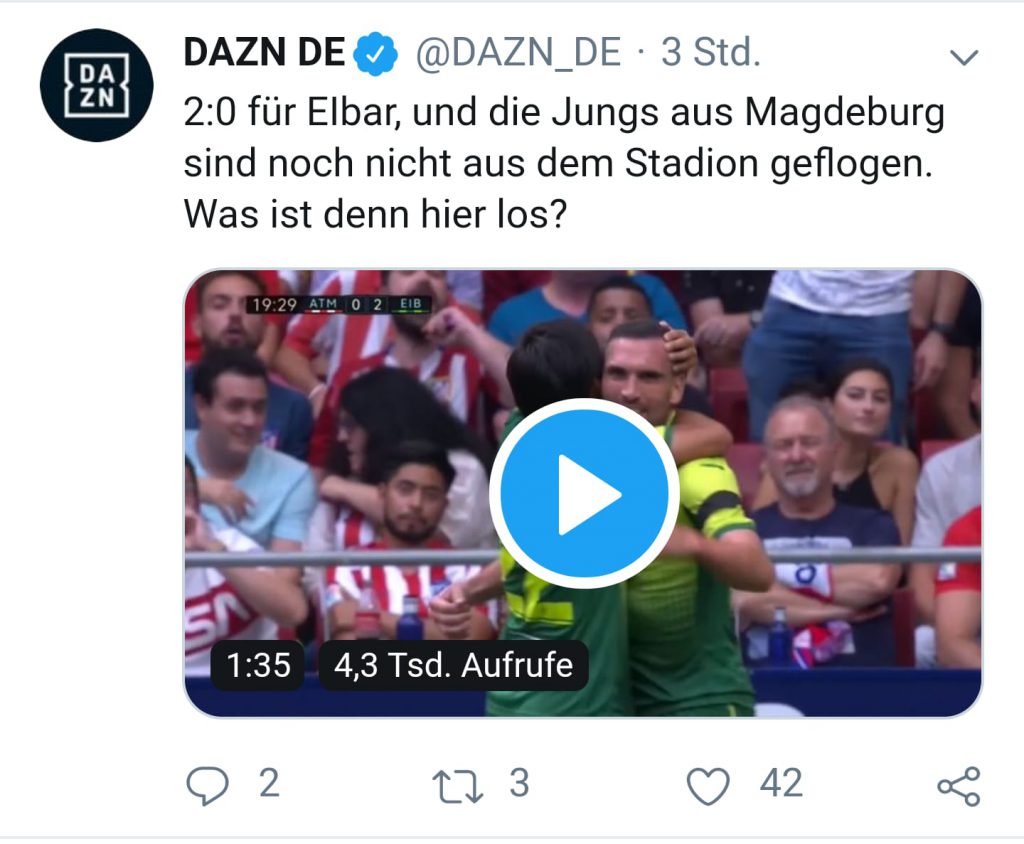The image size is (1024, 844).
Task: Reply using the speech bubble icon
Action: coord(208,785)
